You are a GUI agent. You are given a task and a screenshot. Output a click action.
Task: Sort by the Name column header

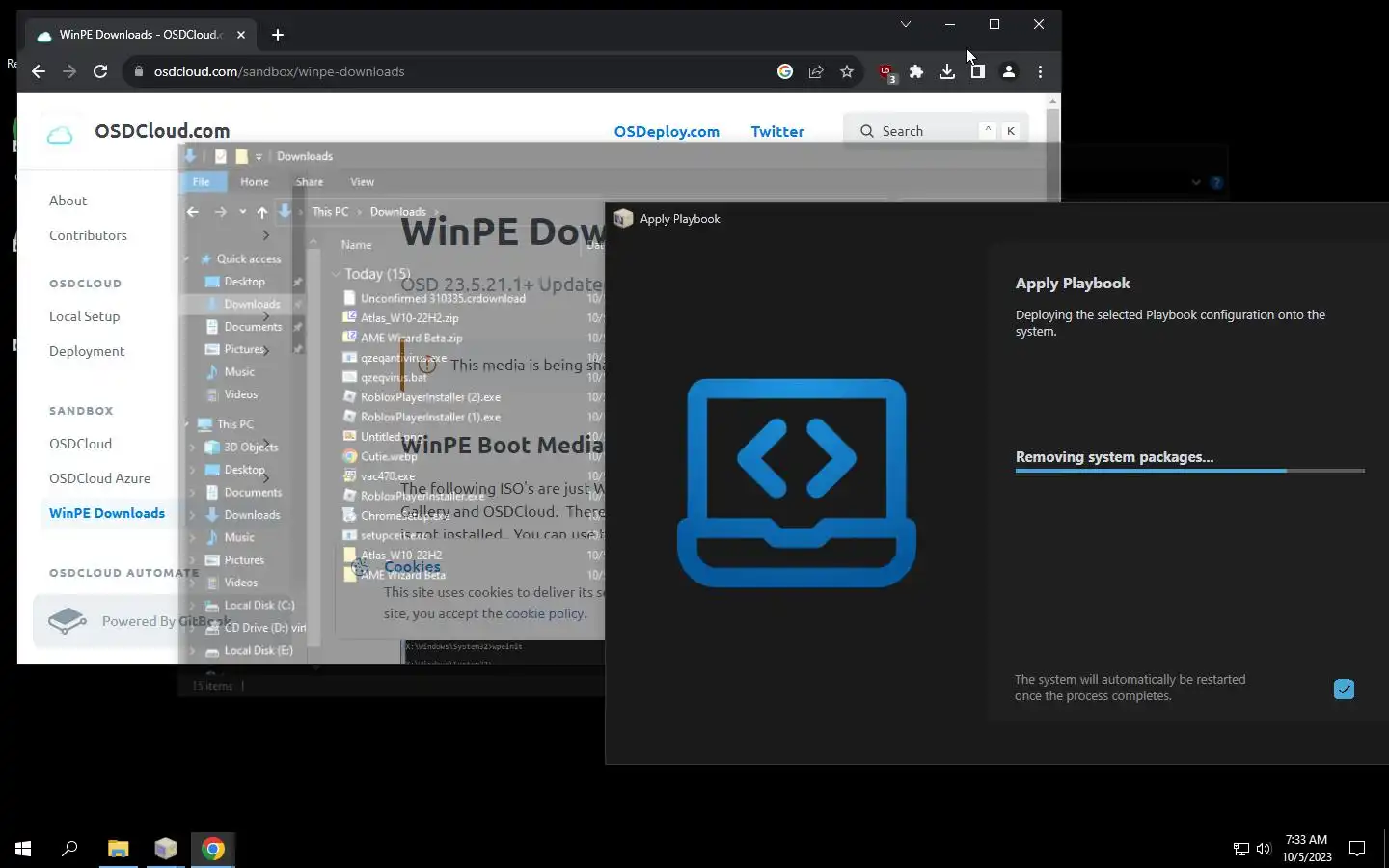(356, 245)
